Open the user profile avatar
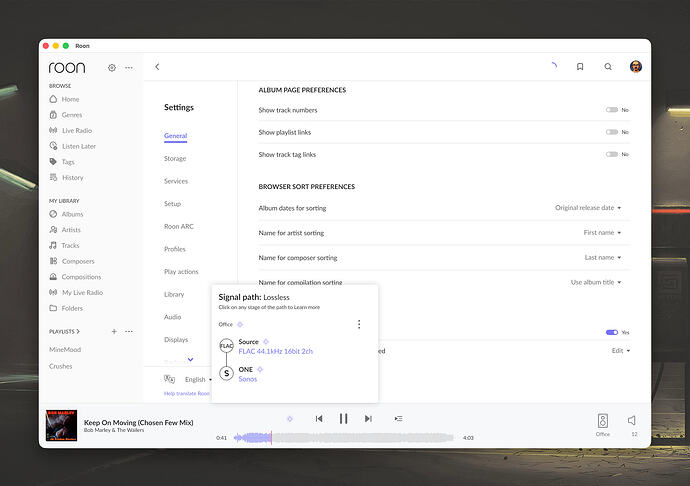690x486 pixels. [635, 66]
